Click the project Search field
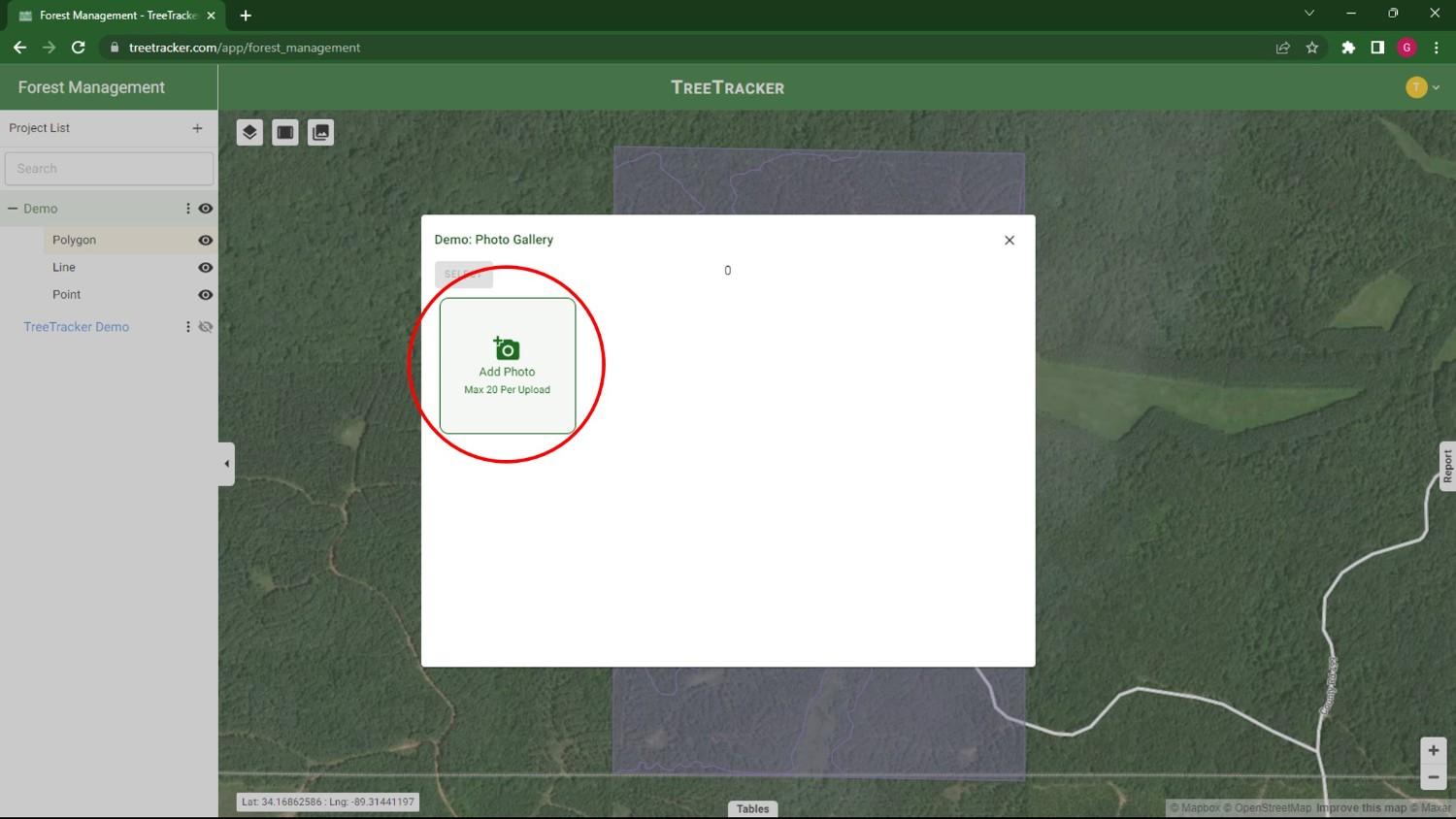The width and height of the screenshot is (1456, 819). pos(109,169)
